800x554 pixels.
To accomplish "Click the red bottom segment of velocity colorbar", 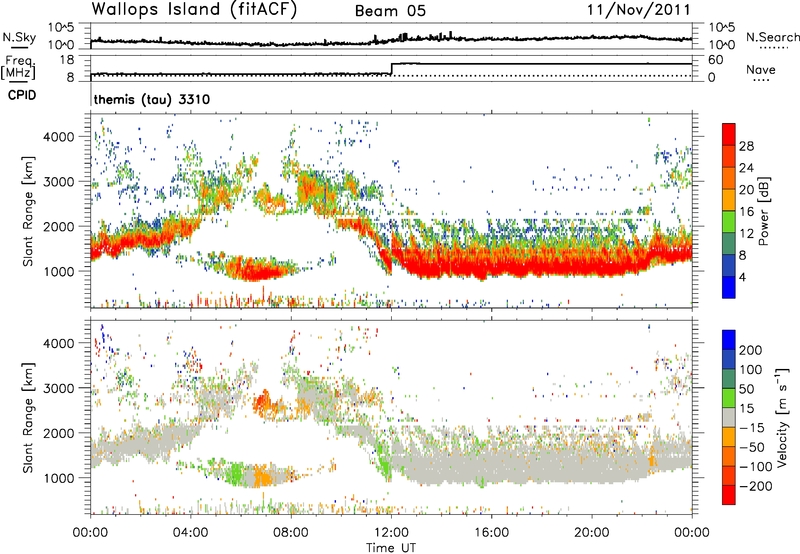I will click(x=729, y=495).
